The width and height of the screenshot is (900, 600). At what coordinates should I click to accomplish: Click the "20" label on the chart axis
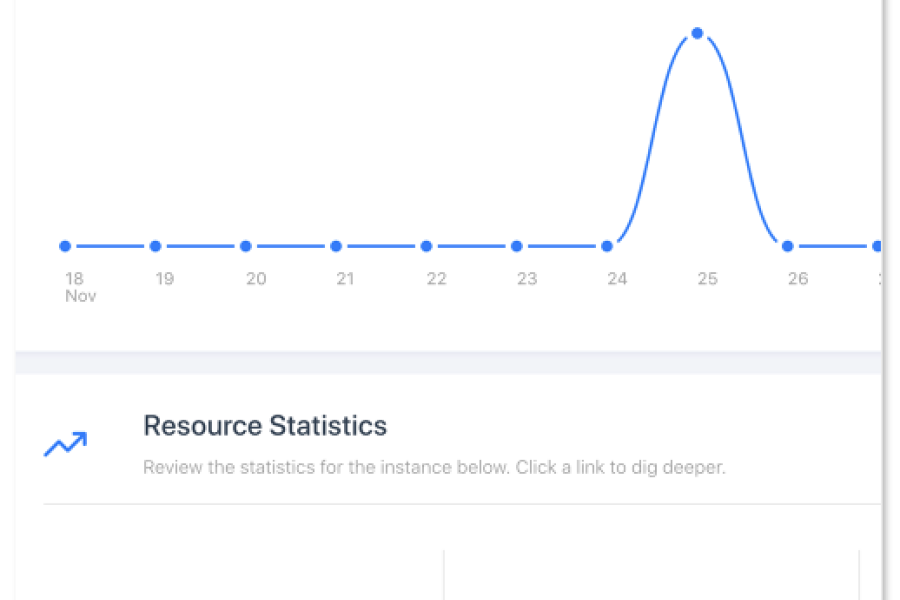256,279
